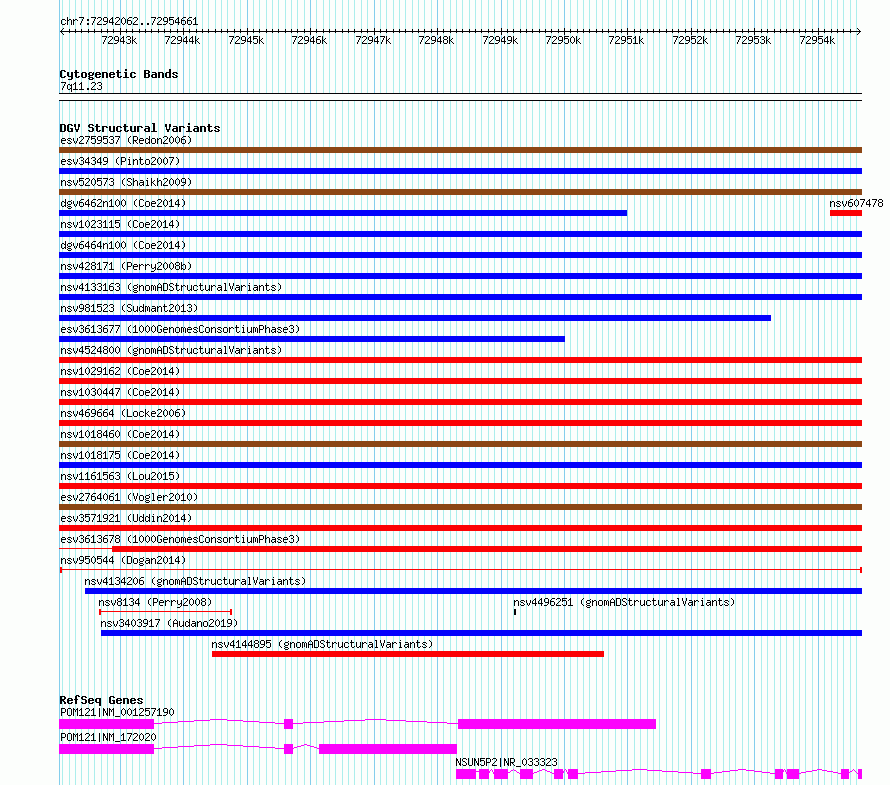Screen dimensions: 890x785
Task: Click the NSUN5P2|NR_033323 gene label
Action: click(506, 762)
